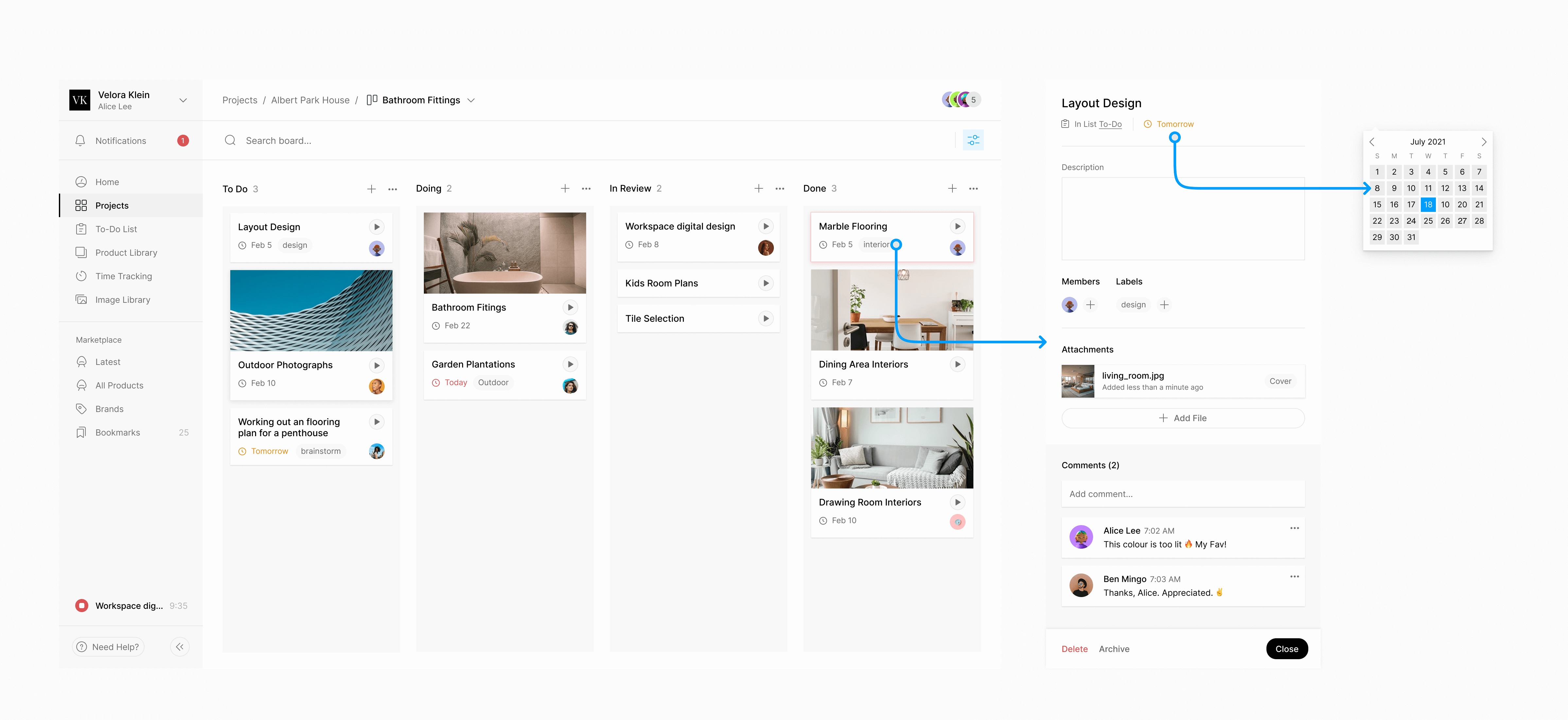The height and width of the screenshot is (720, 1568).
Task: Set living_room.jpg as Cover
Action: point(1280,381)
